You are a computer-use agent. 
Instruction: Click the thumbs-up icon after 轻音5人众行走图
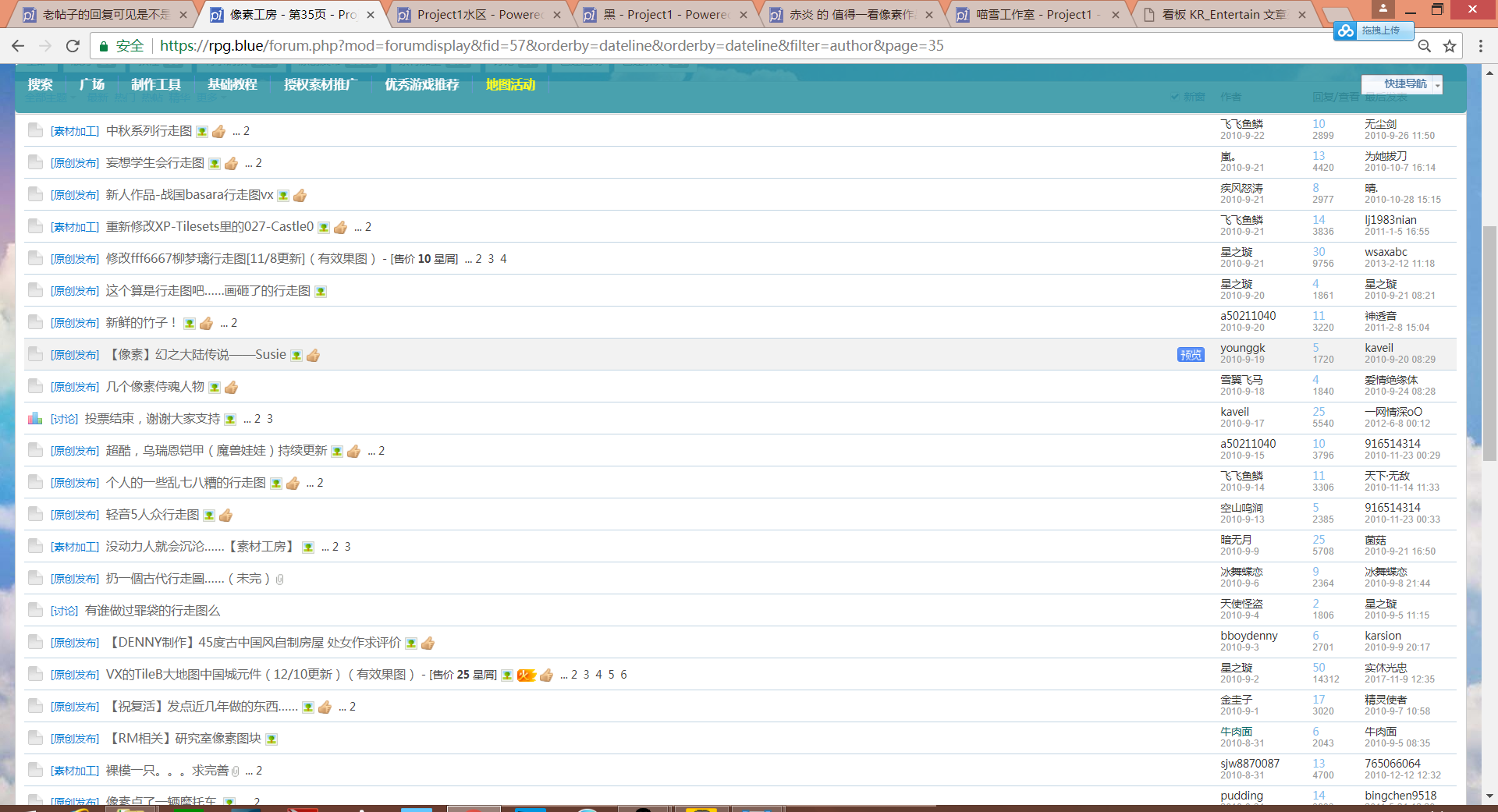tap(225, 515)
